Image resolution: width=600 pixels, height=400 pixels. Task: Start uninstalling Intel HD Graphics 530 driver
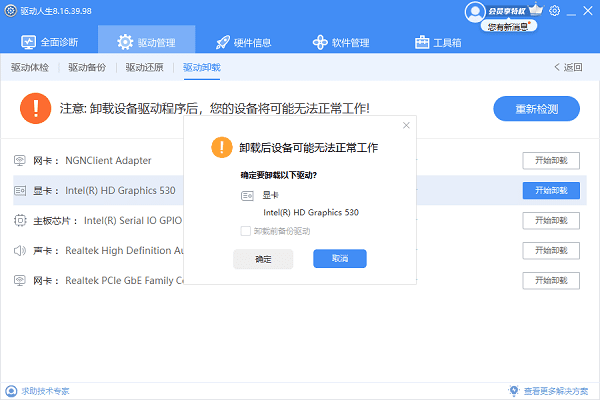tap(551, 190)
